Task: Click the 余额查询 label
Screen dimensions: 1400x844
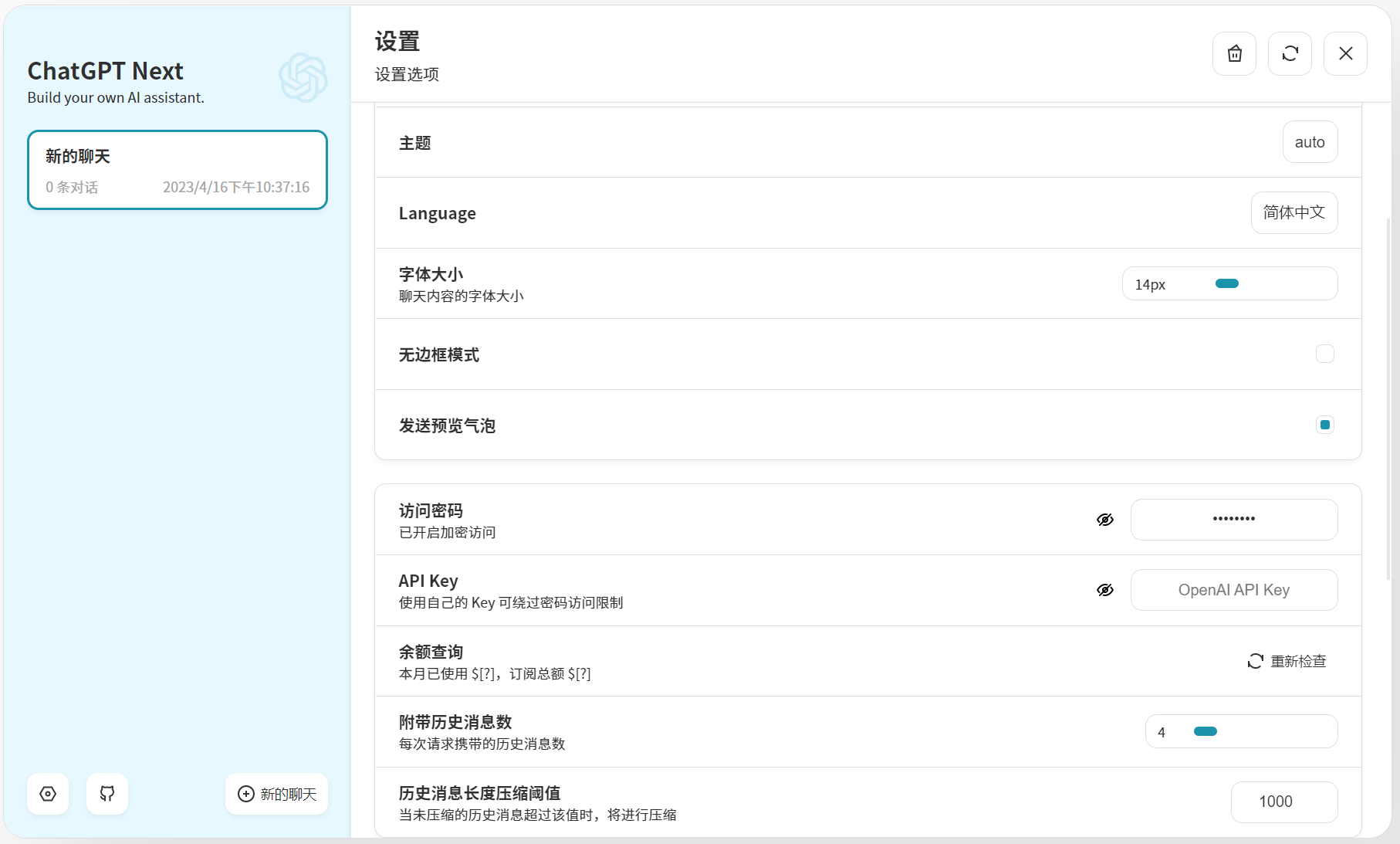Action: pyautogui.click(x=431, y=652)
